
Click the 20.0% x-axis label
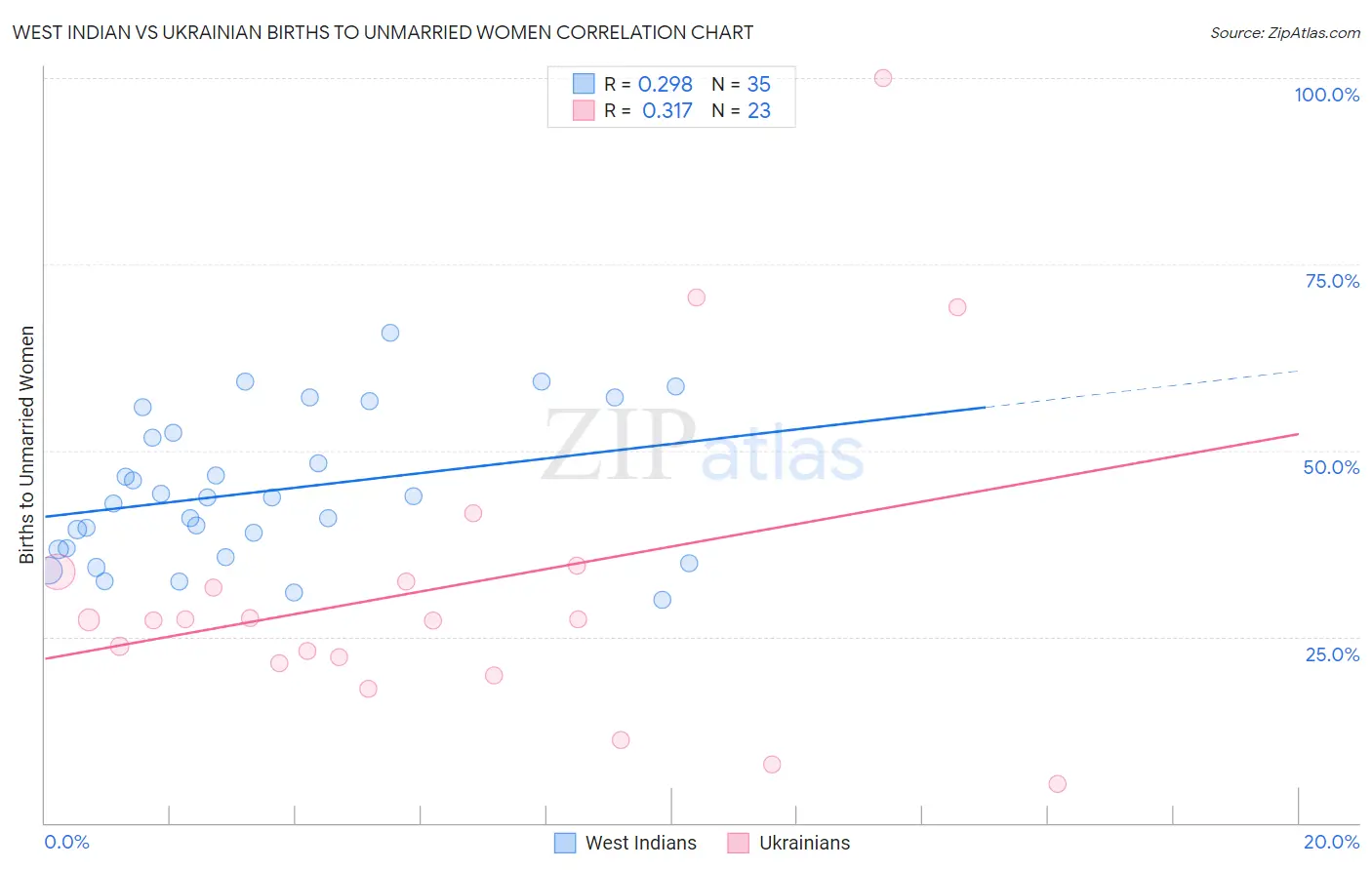[1331, 842]
